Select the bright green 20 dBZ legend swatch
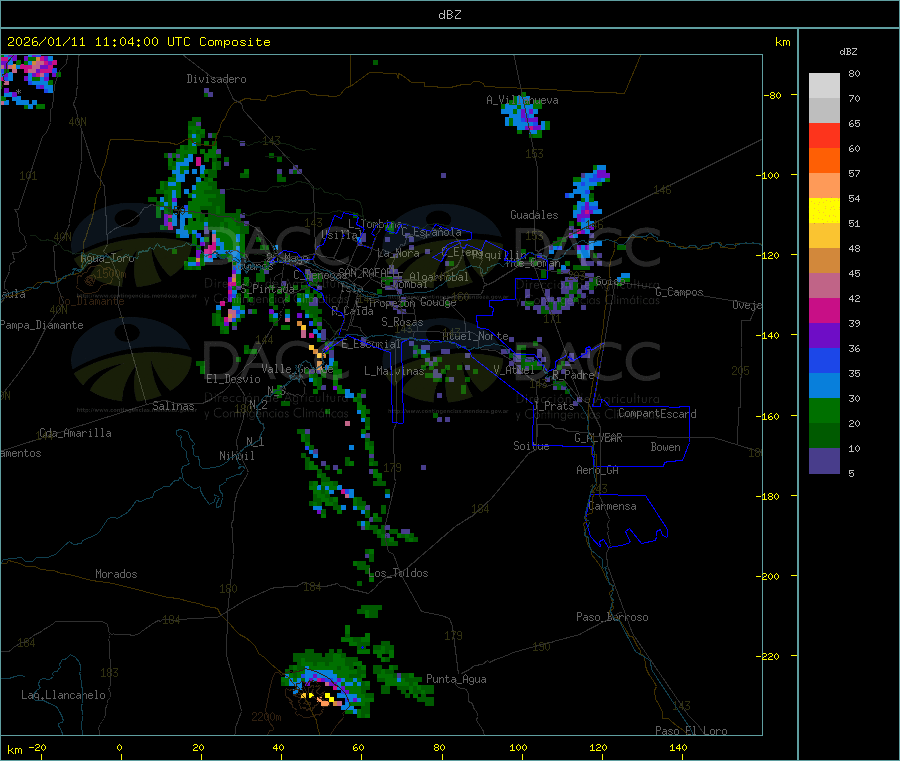This screenshot has height=761, width=900. (824, 410)
